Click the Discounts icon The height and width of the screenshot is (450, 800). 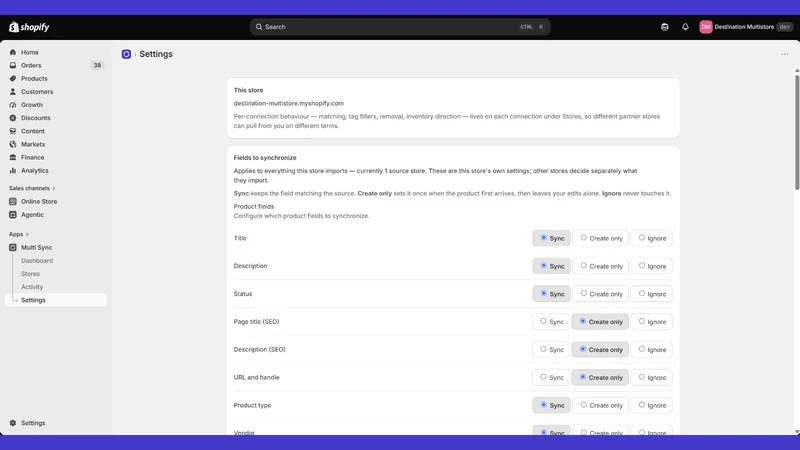(13, 118)
